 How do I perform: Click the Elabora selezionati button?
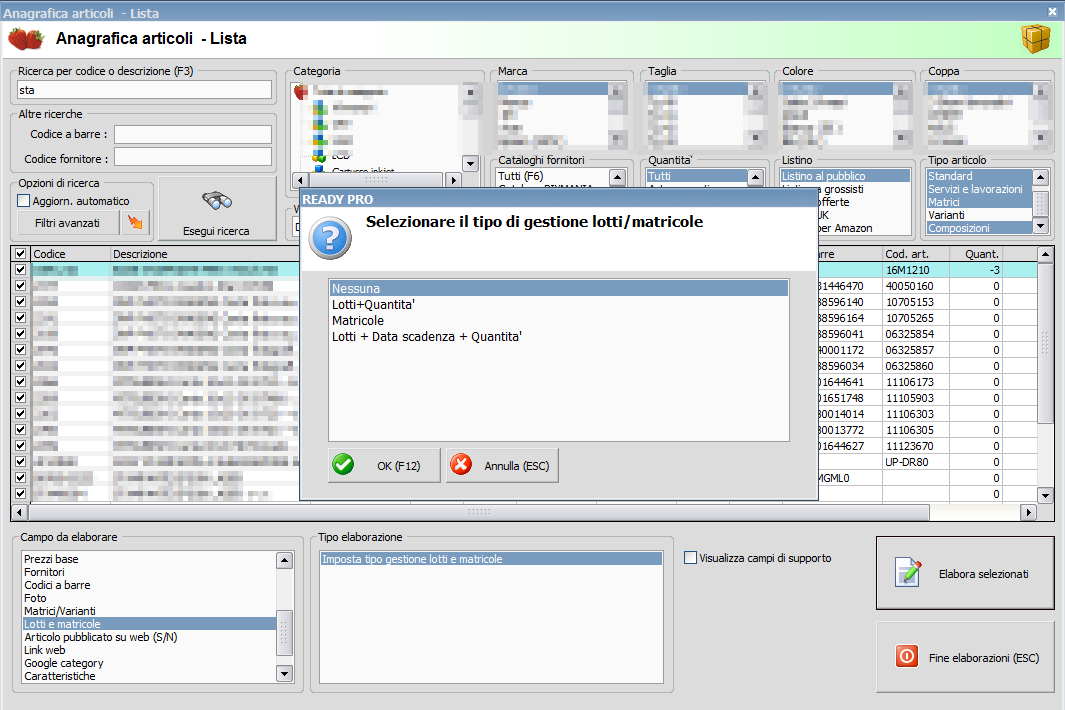click(x=964, y=573)
